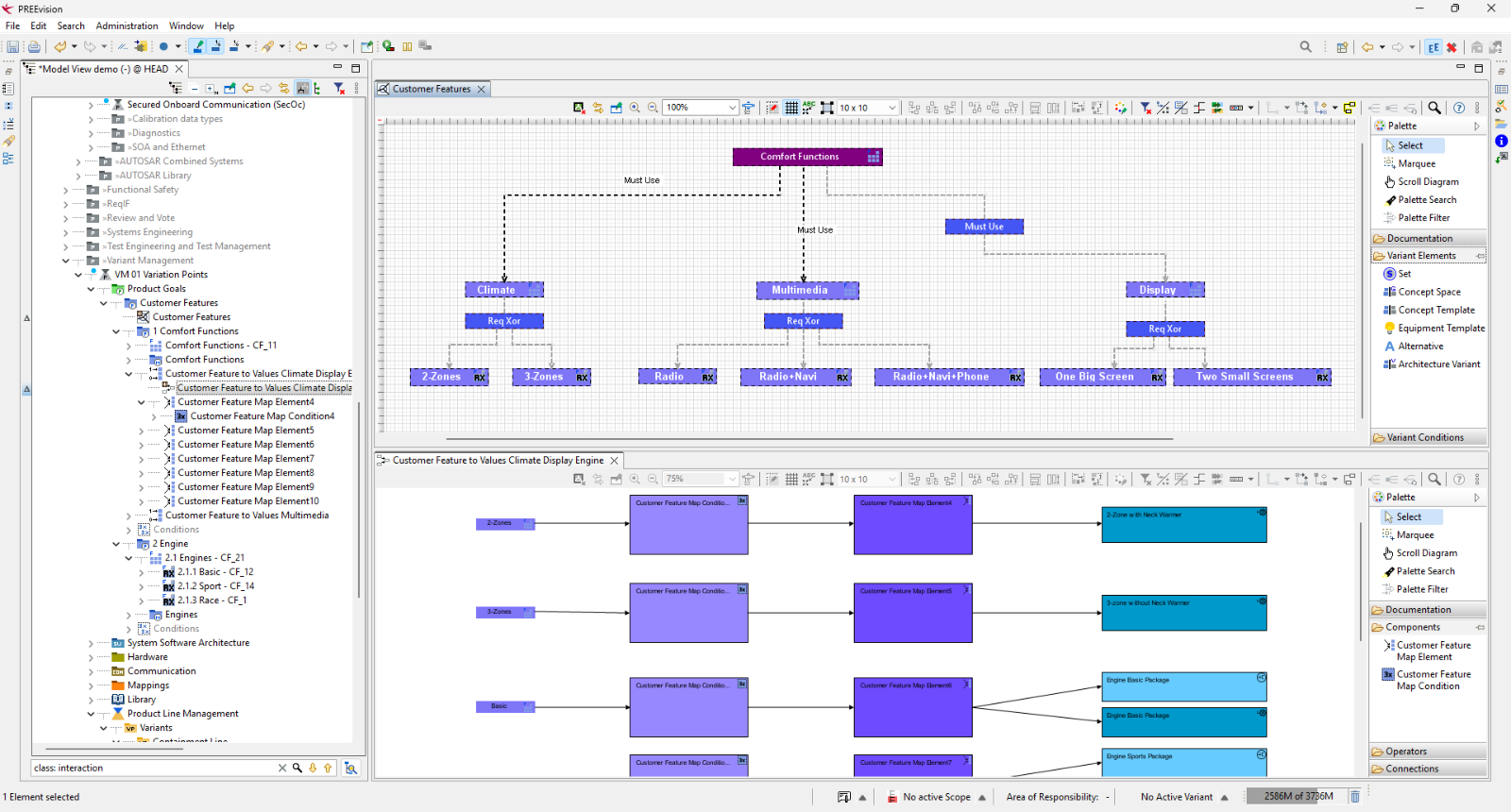Screen dimensions: 1511x812
Task: Click No active Scope in status bar
Action: point(937,797)
